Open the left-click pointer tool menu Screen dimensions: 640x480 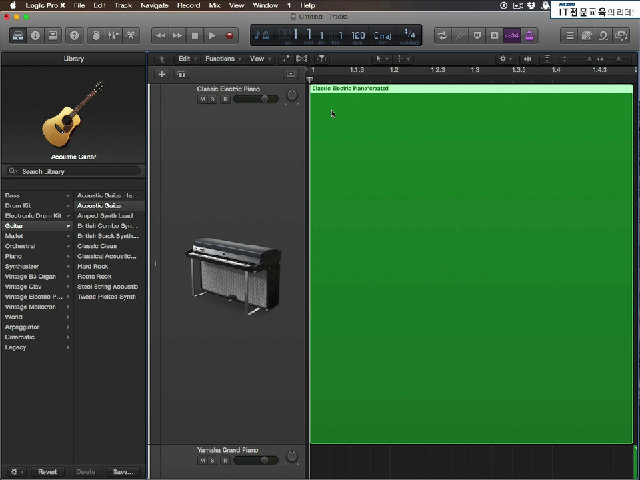tap(382, 59)
